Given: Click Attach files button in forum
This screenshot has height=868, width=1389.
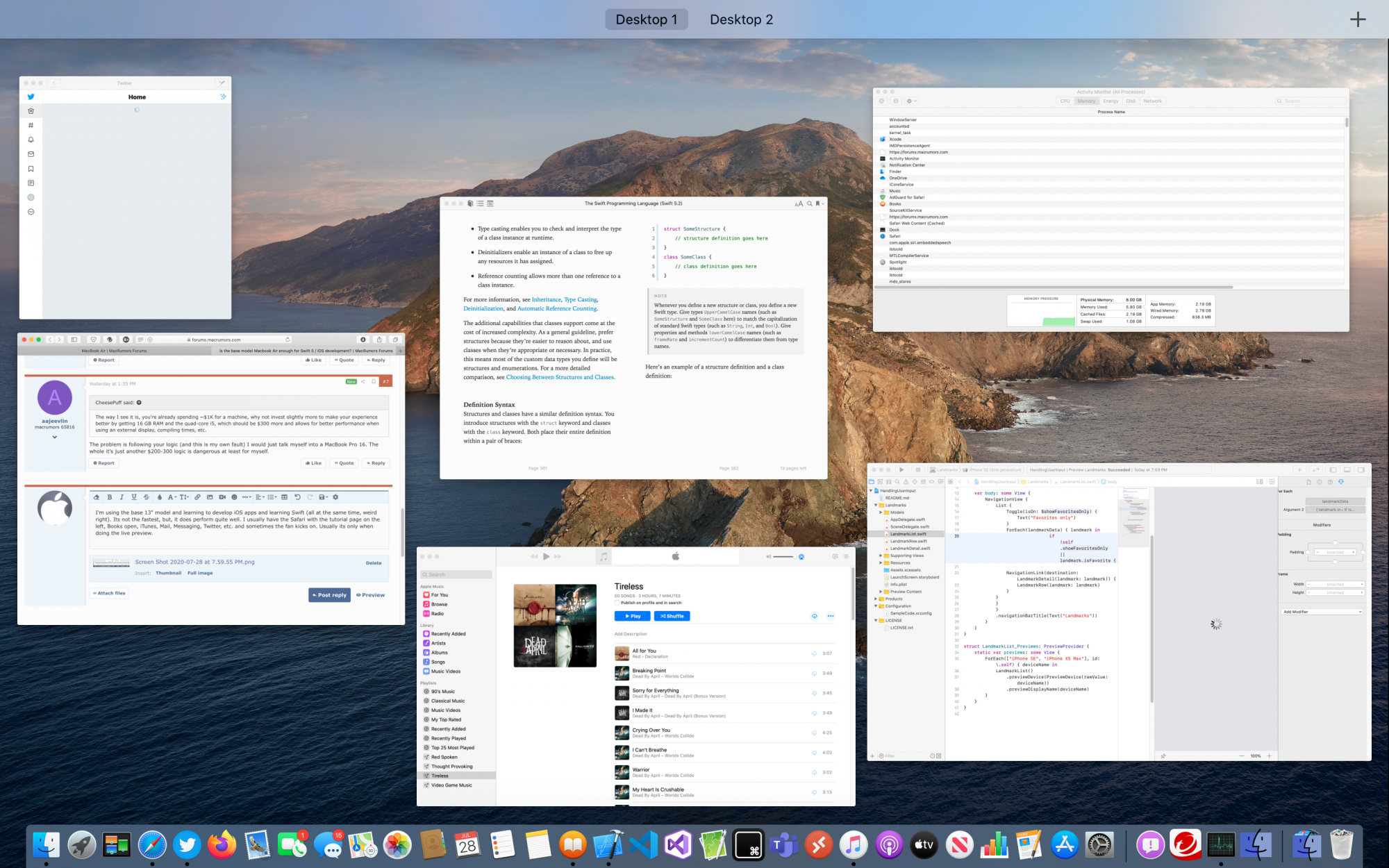Looking at the screenshot, I should coord(109,593).
